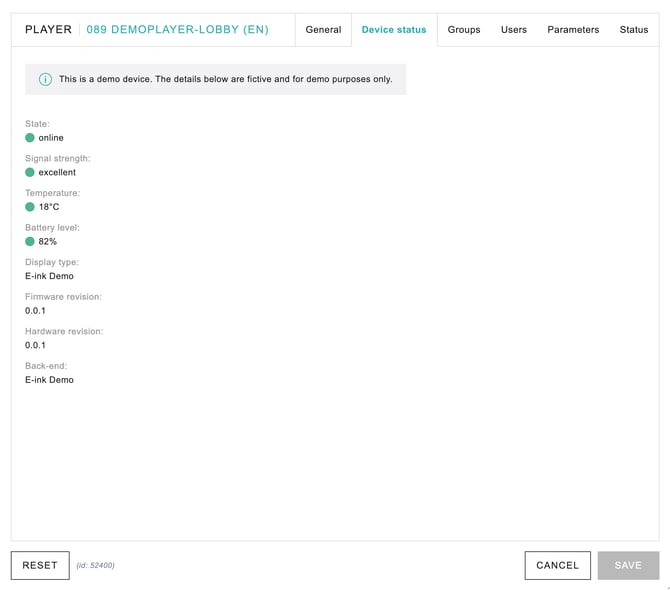The image size is (670, 590).
Task: Go to the Parameters tab
Action: point(573,30)
